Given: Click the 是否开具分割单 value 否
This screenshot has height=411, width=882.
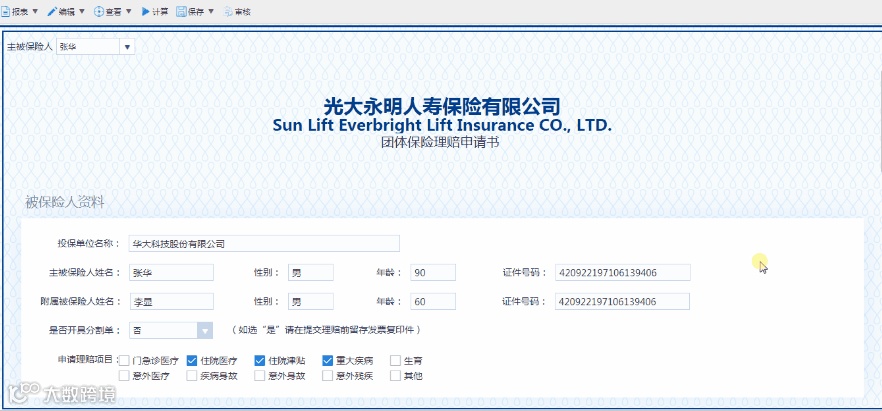Looking at the screenshot, I should (163, 331).
